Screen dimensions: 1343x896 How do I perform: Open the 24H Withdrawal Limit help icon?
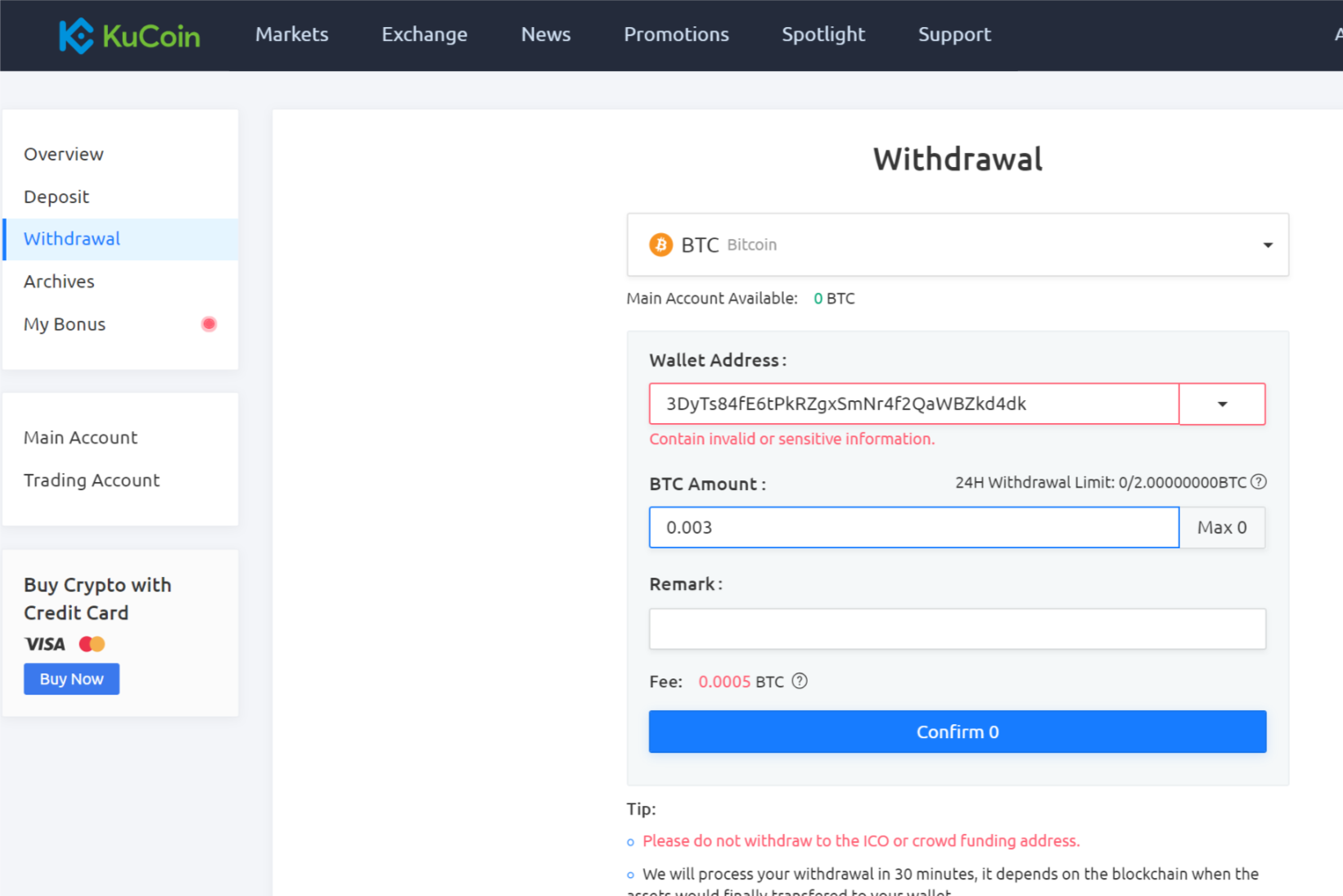[x=1258, y=482]
